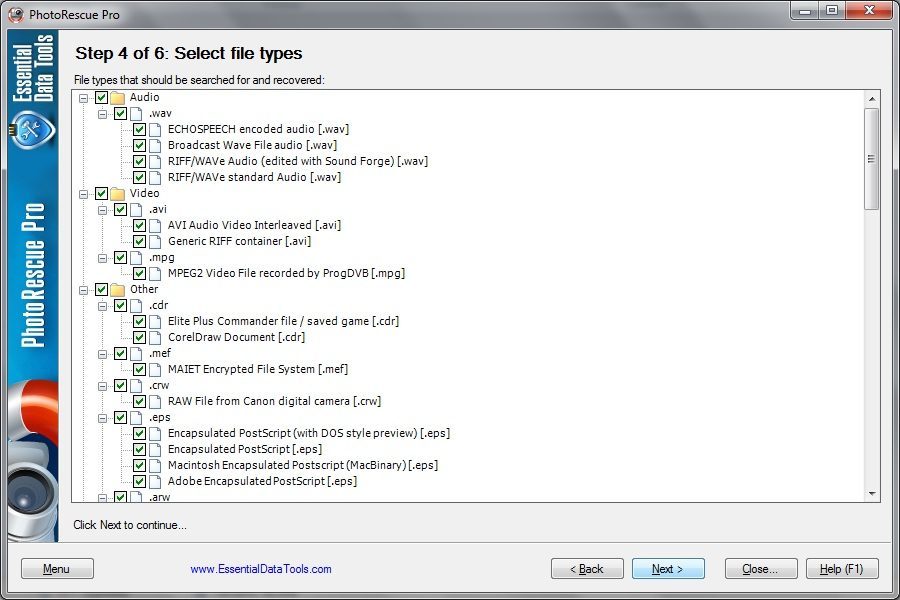The image size is (900, 600).
Task: Collapse the .crw branch
Action: [x=103, y=386]
